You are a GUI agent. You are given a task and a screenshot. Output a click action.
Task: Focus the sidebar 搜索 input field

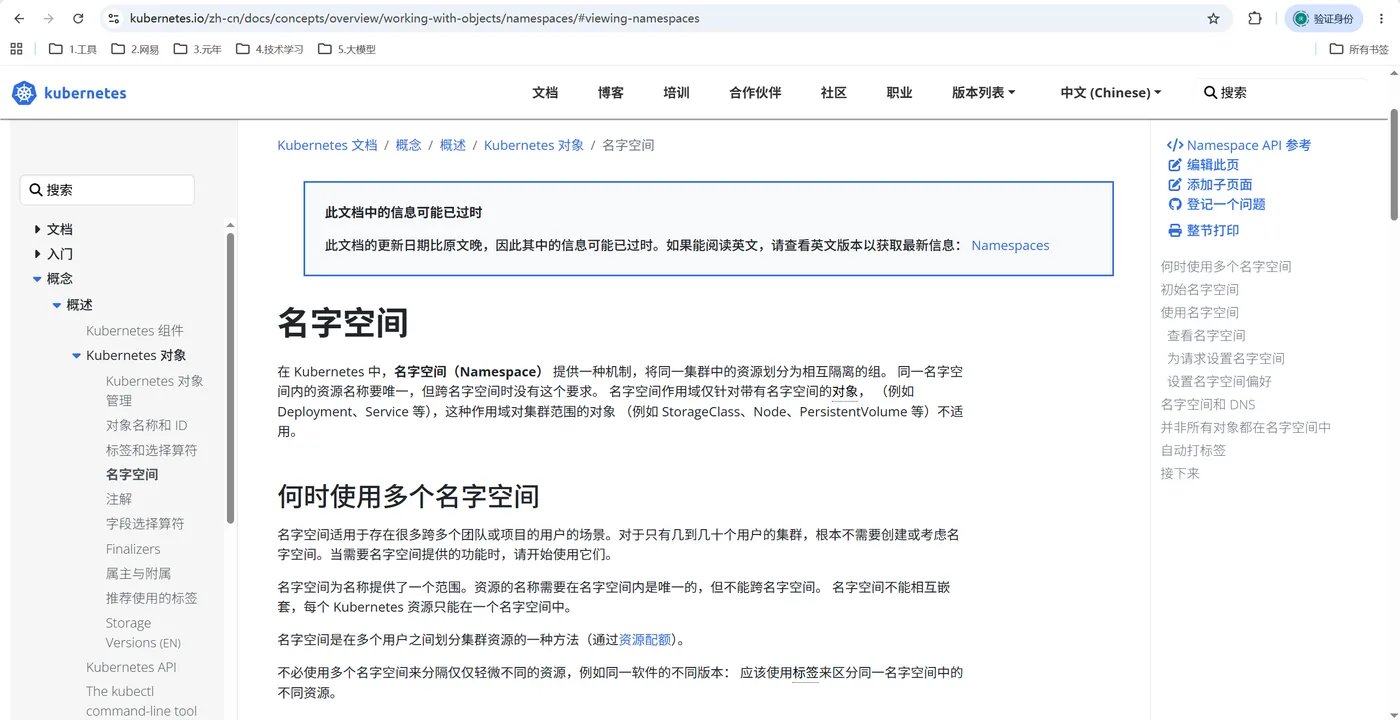pyautogui.click(x=107, y=190)
